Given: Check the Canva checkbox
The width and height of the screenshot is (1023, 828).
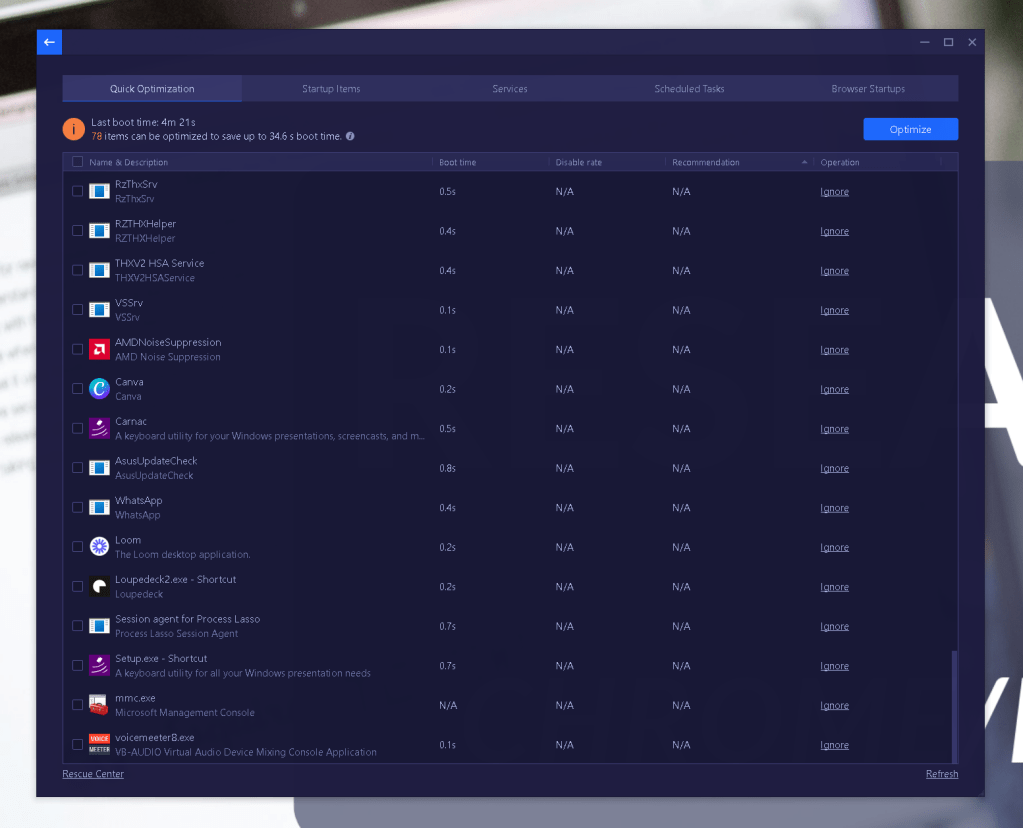Looking at the screenshot, I should click(78, 389).
